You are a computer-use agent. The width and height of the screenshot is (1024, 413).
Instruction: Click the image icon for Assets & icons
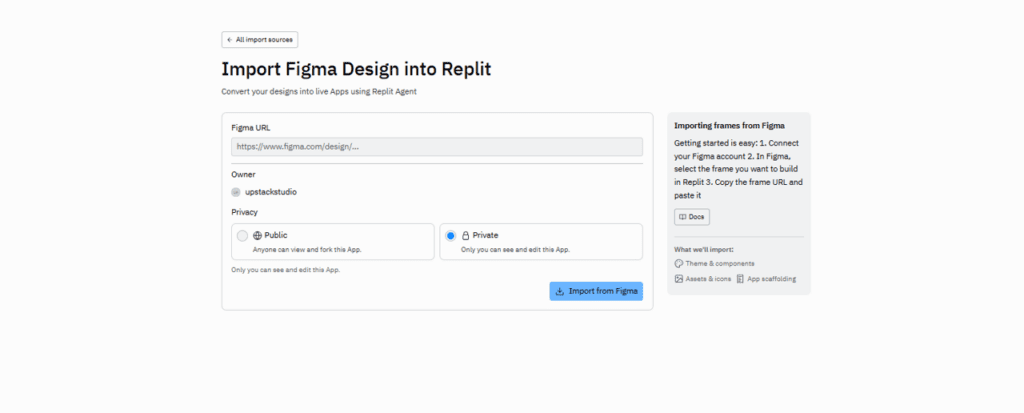679,279
